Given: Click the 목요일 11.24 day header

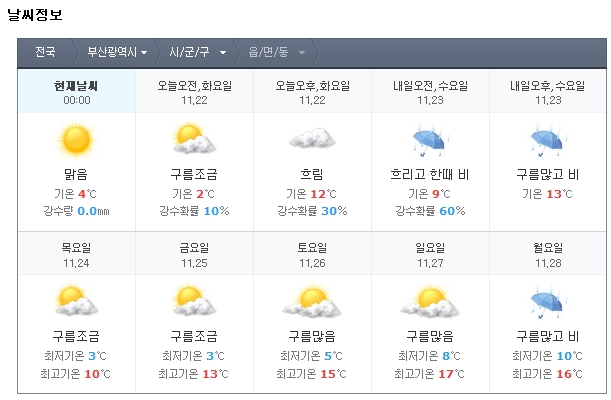Looking at the screenshot, I should coord(76,255).
